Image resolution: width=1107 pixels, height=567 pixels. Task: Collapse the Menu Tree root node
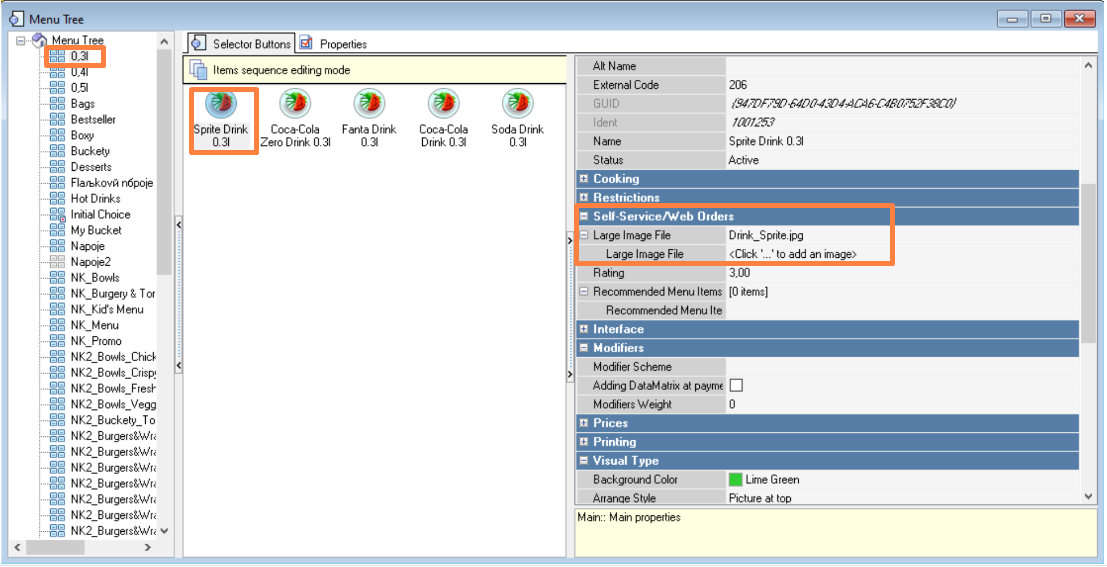(x=20, y=40)
